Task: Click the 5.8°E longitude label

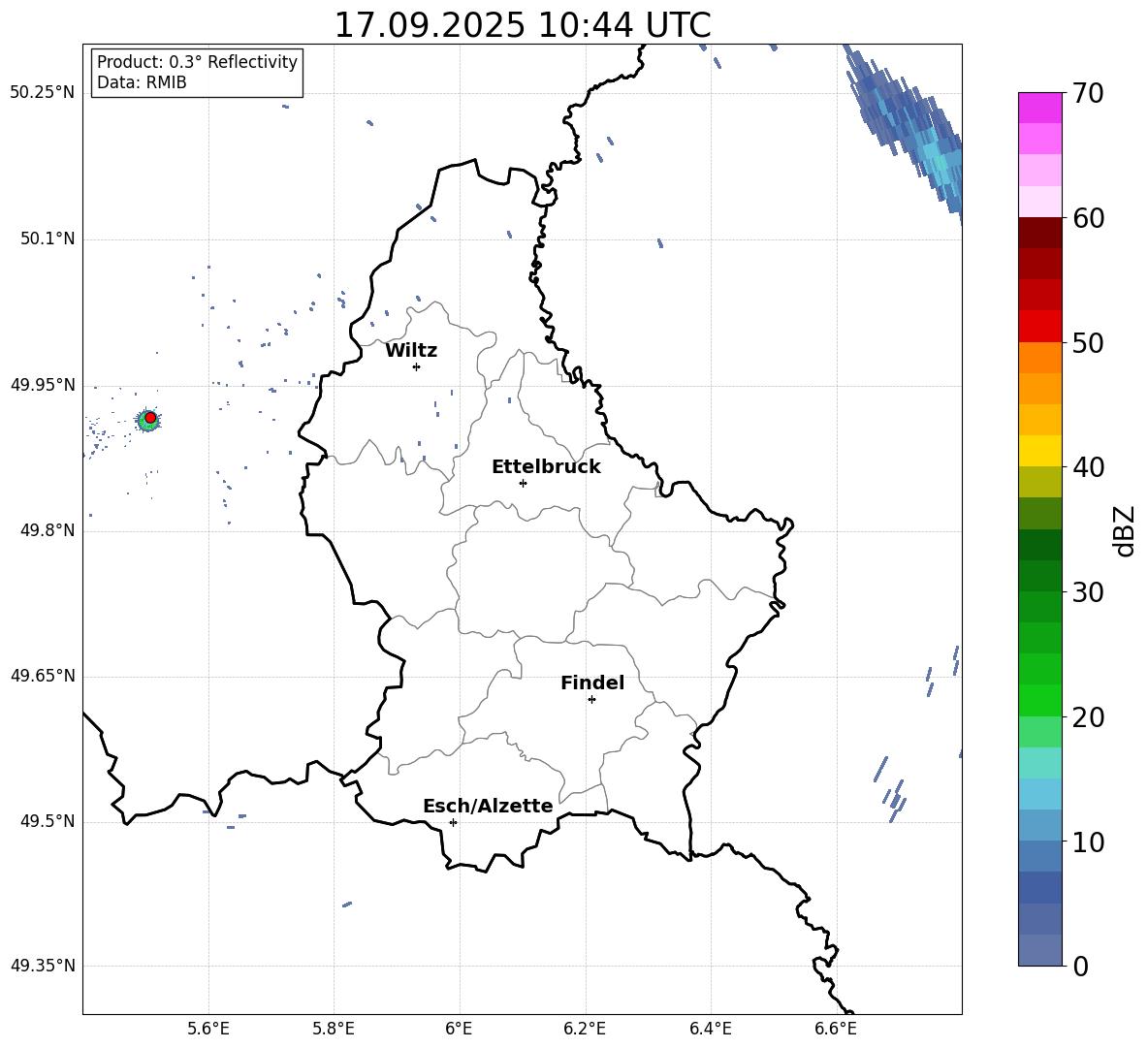Action: [x=334, y=1029]
